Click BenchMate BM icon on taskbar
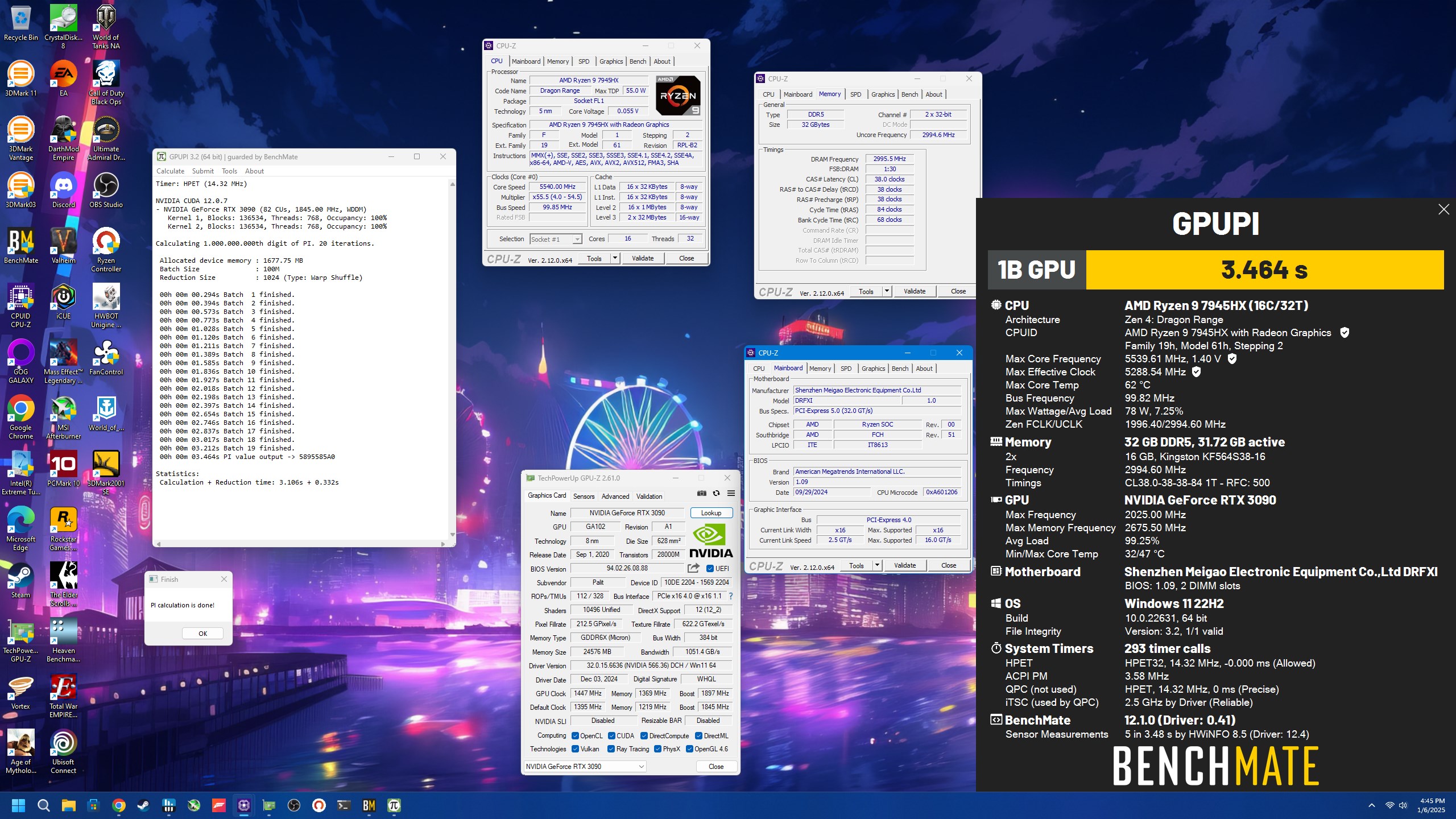This screenshot has width=1456, height=819. (x=369, y=805)
